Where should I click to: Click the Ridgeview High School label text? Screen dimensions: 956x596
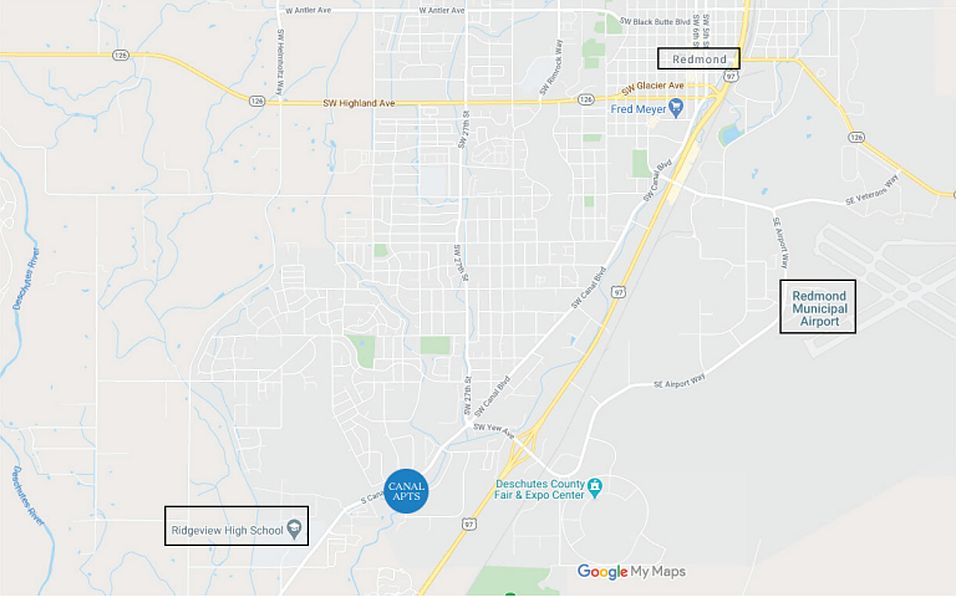click(x=227, y=530)
